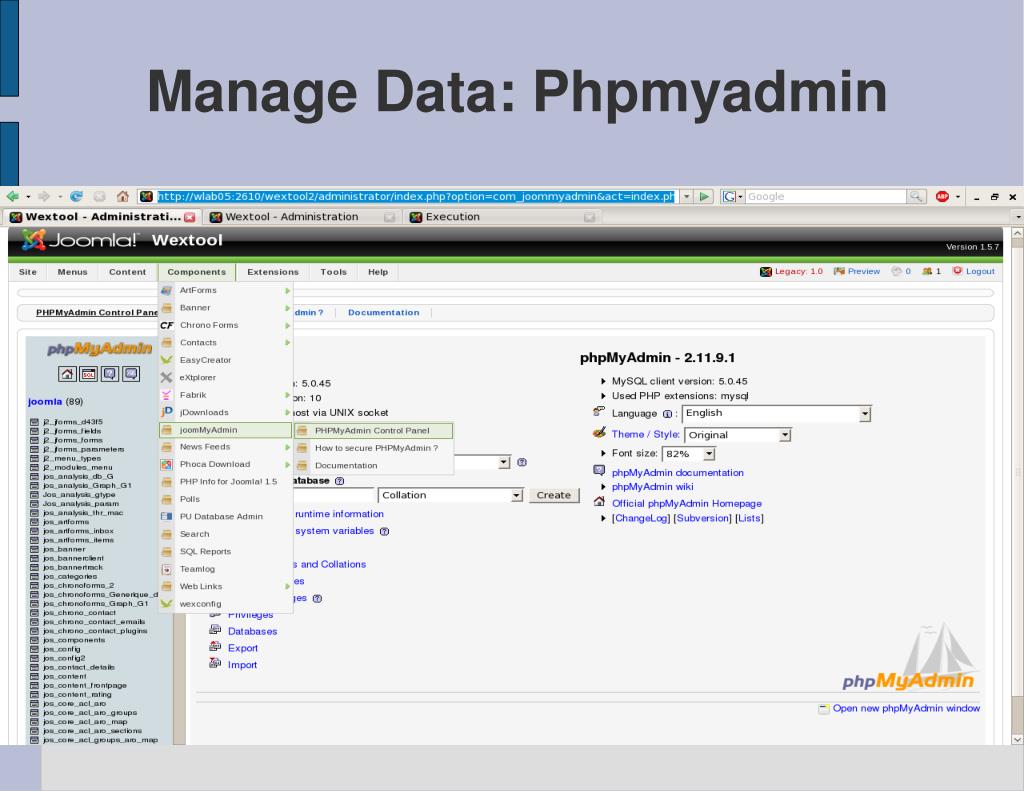Close the first Wextool Administration tab
Screen dimensions: 1024x791
coord(189,217)
